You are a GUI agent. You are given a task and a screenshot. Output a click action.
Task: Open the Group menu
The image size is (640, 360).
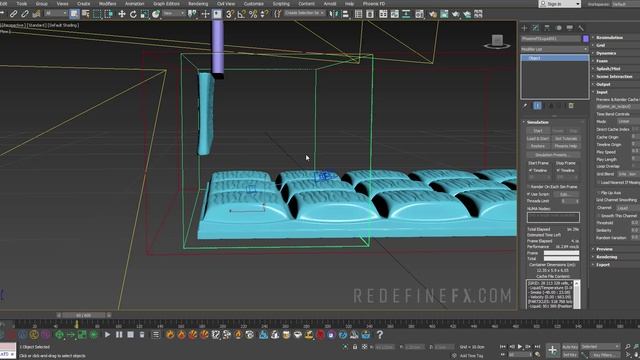coord(42,4)
